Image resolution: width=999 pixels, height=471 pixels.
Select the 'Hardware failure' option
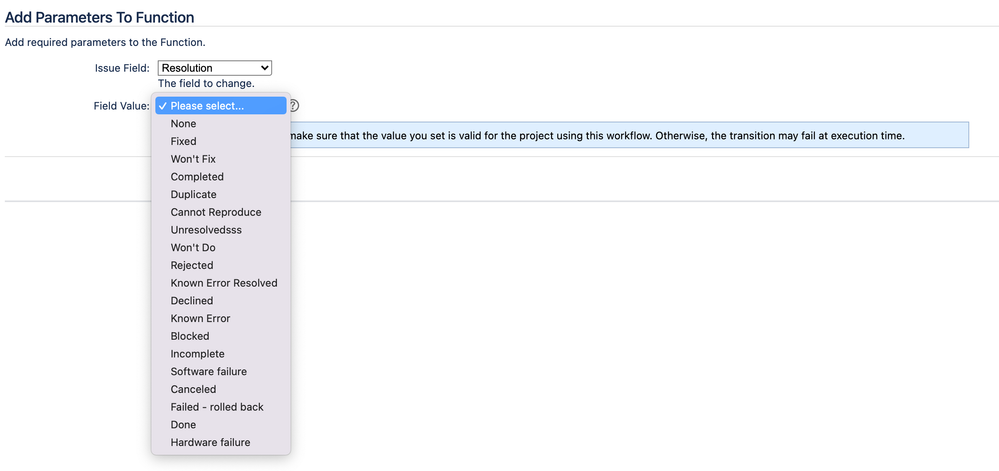point(220,442)
